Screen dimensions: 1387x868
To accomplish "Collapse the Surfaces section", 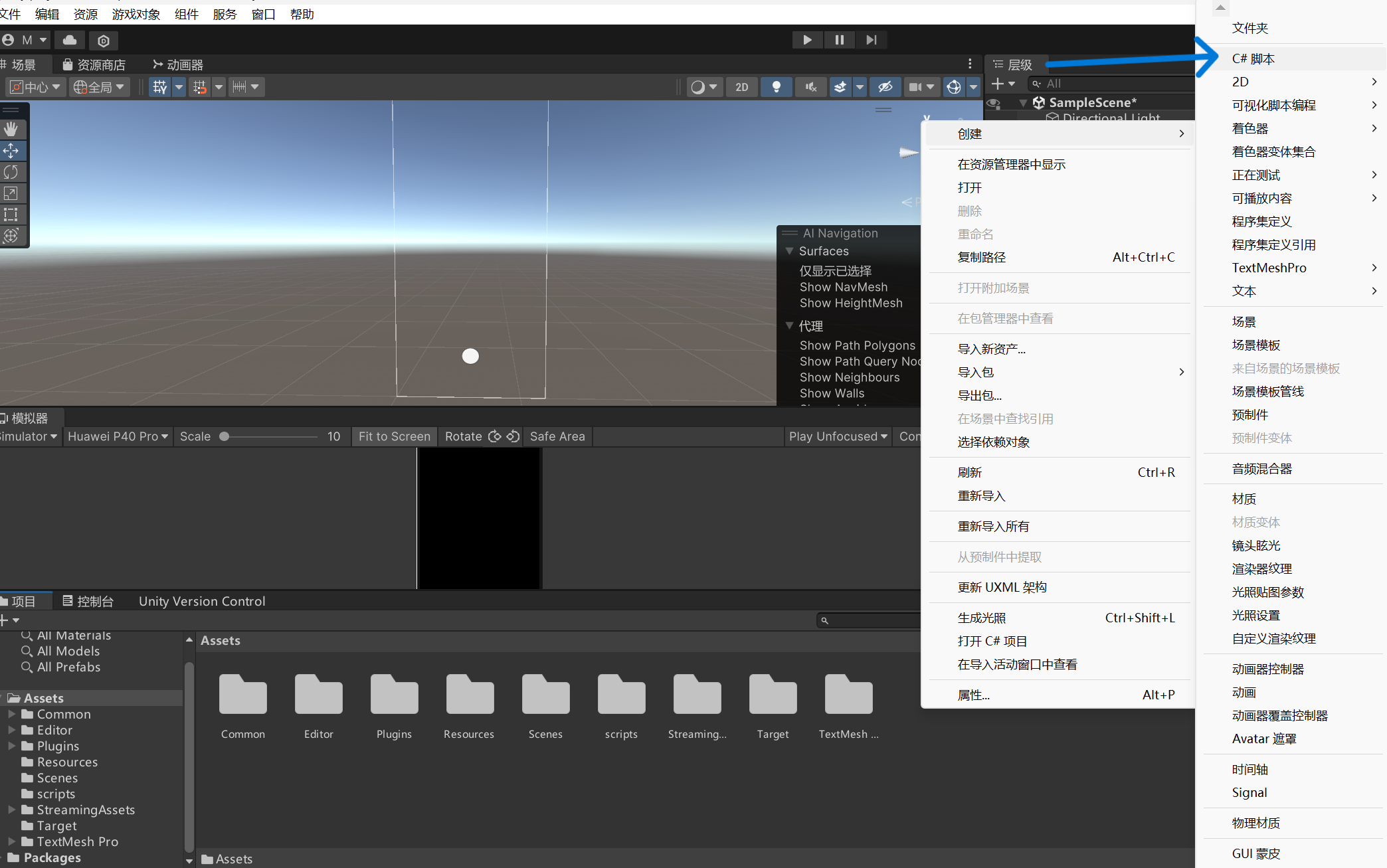I will (790, 251).
